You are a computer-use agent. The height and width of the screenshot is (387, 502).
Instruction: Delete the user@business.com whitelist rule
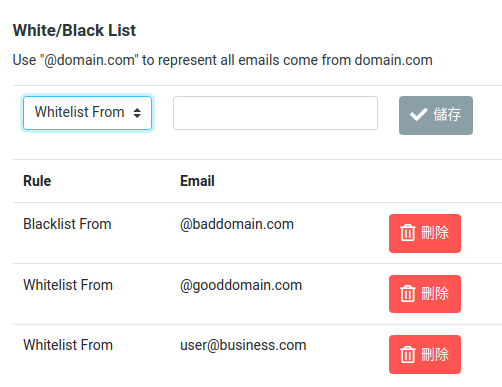pyautogui.click(x=425, y=354)
